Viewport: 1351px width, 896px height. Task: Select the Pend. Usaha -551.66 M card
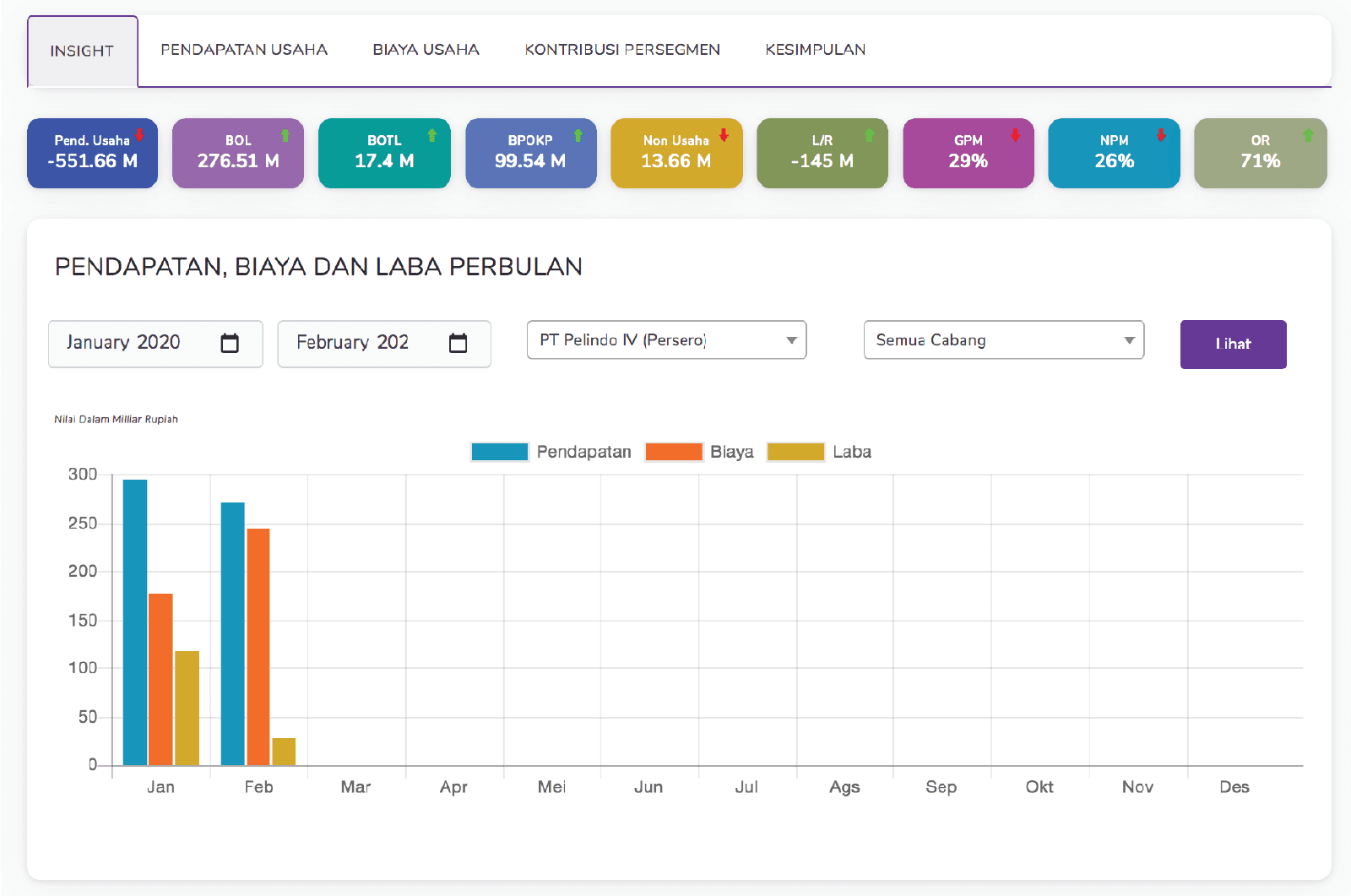coord(92,153)
